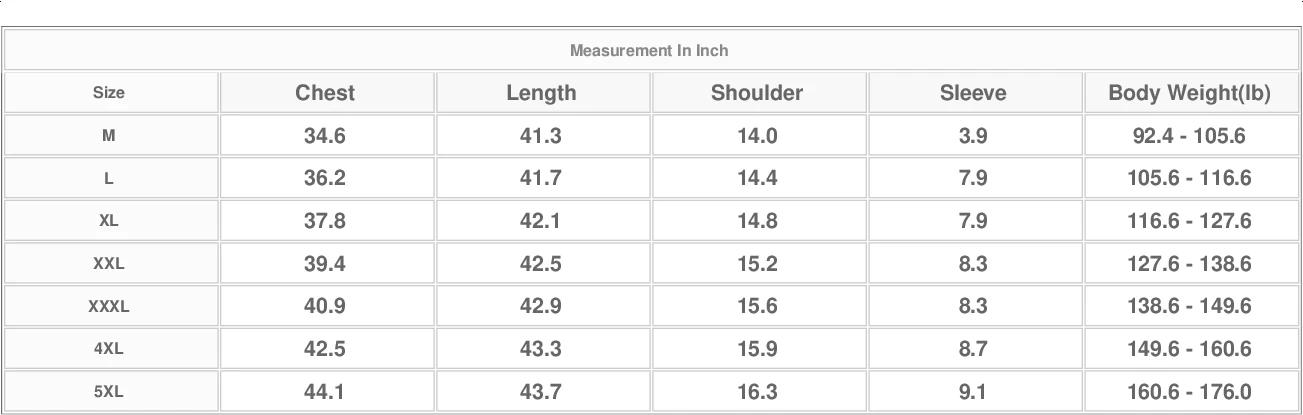Click the Body Weight(lb) column header

pos(1189,93)
